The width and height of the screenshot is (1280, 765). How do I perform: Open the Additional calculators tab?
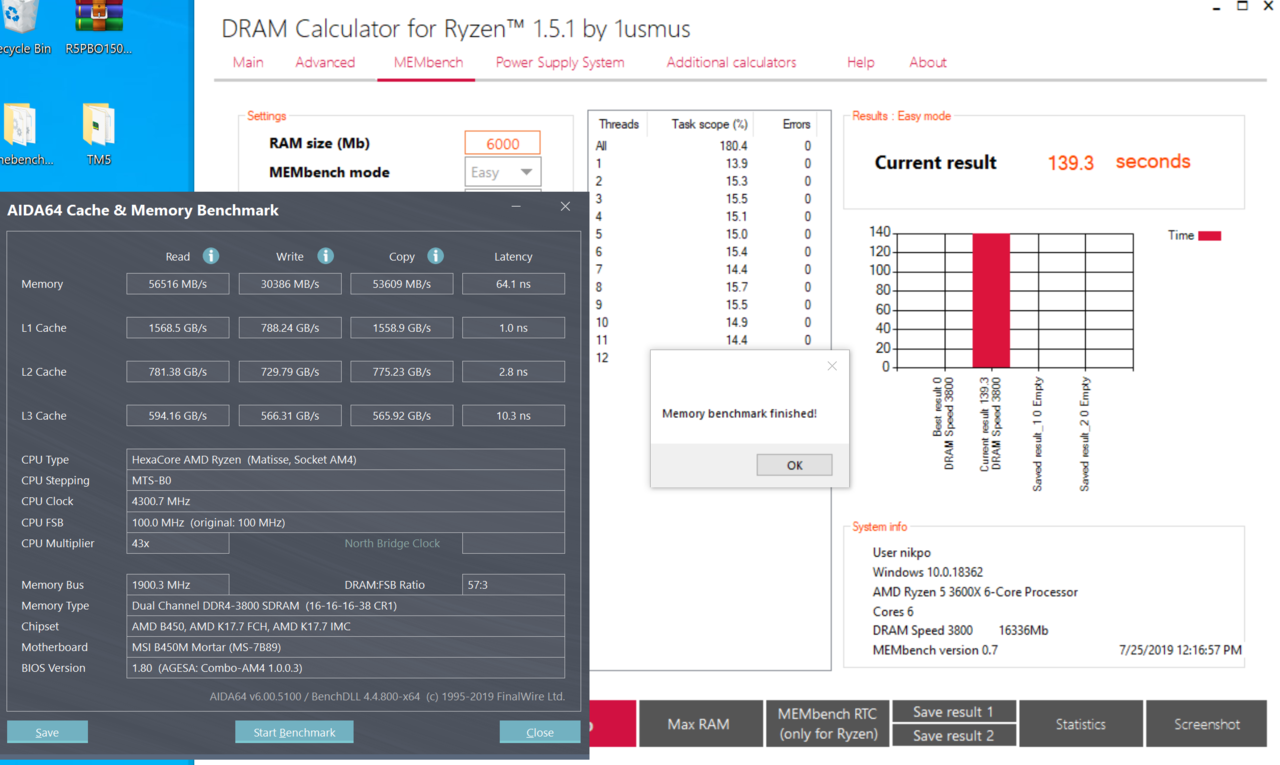732,62
